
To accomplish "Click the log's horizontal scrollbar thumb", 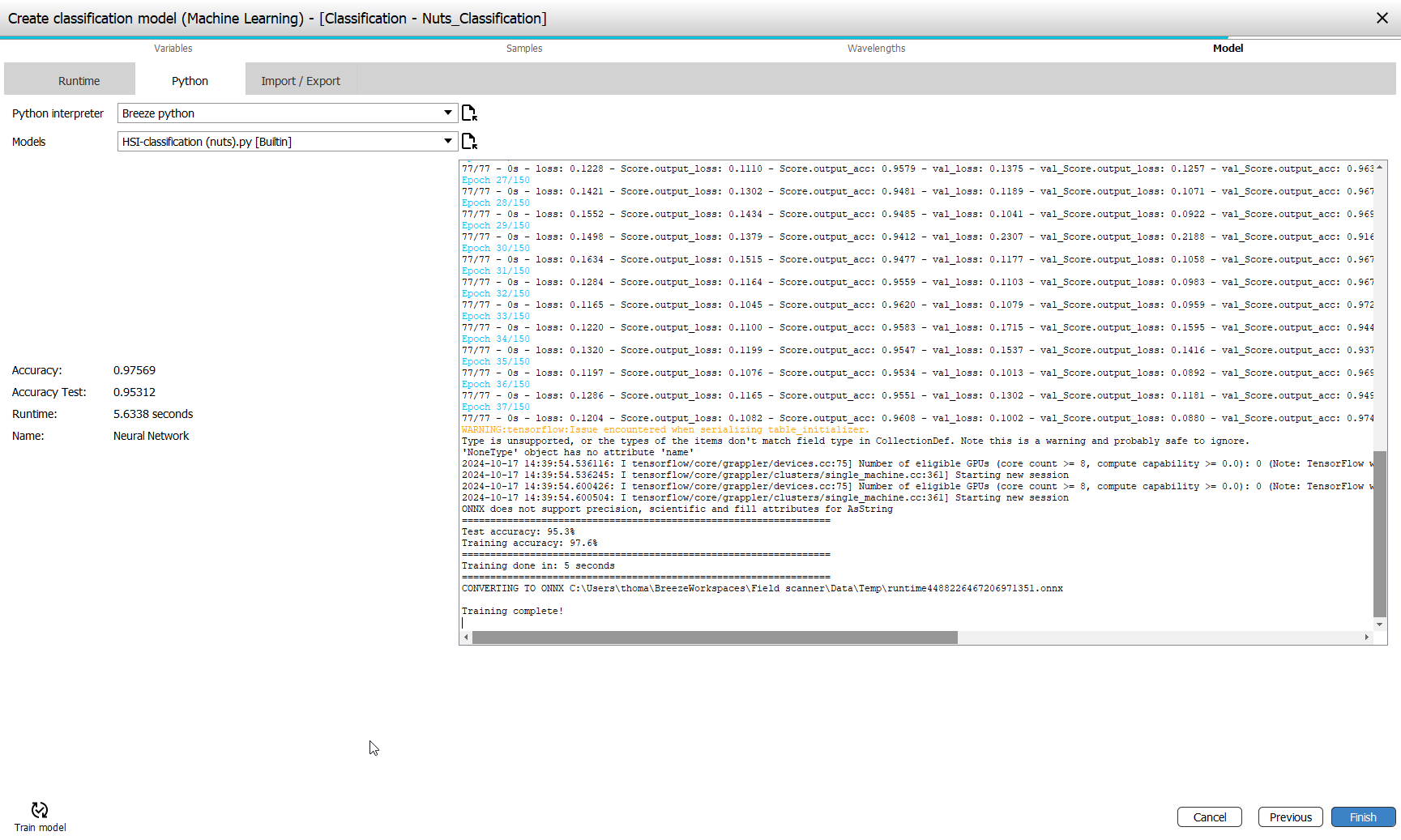I will pos(715,637).
